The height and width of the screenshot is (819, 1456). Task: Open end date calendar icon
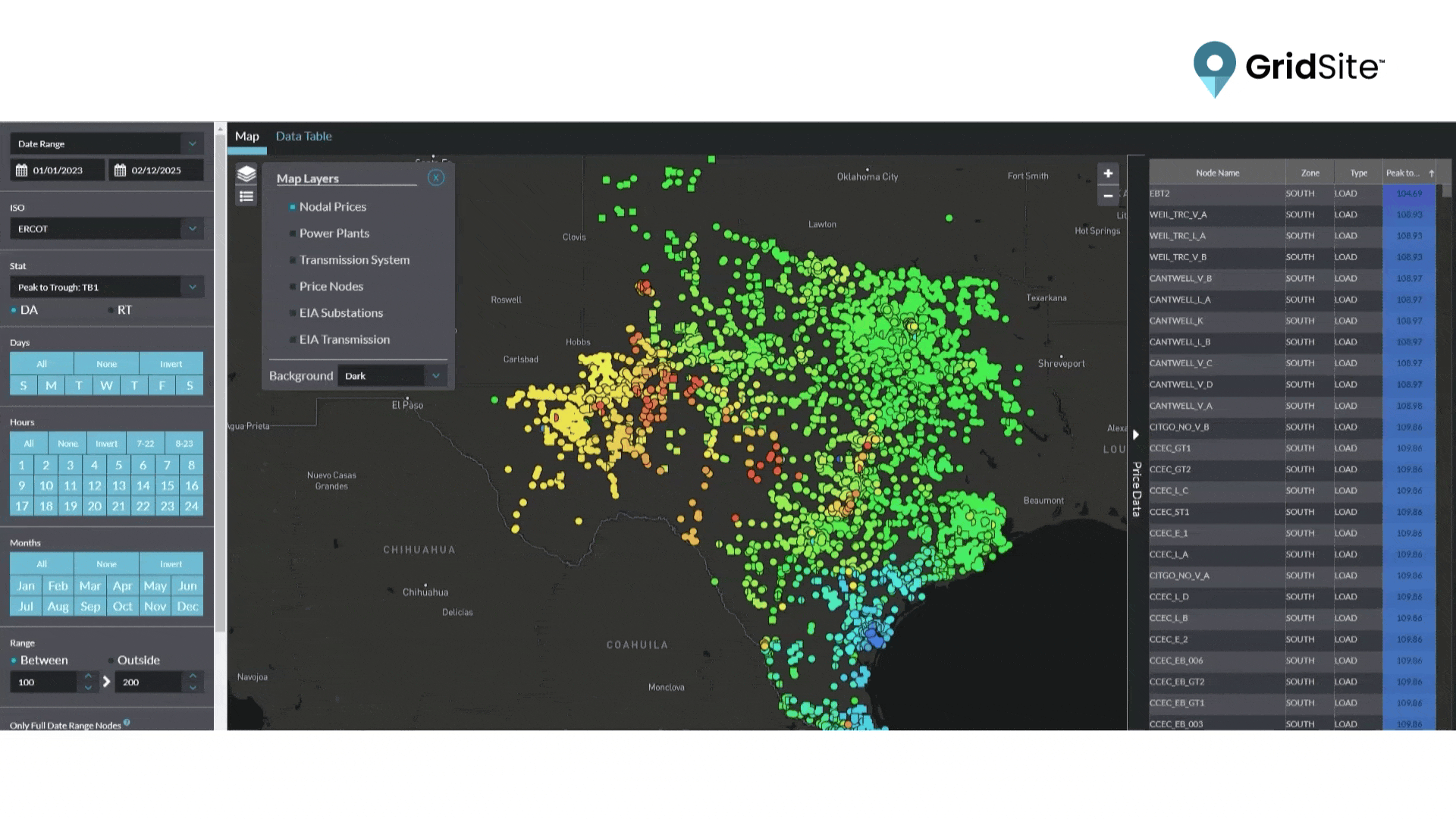tap(120, 170)
